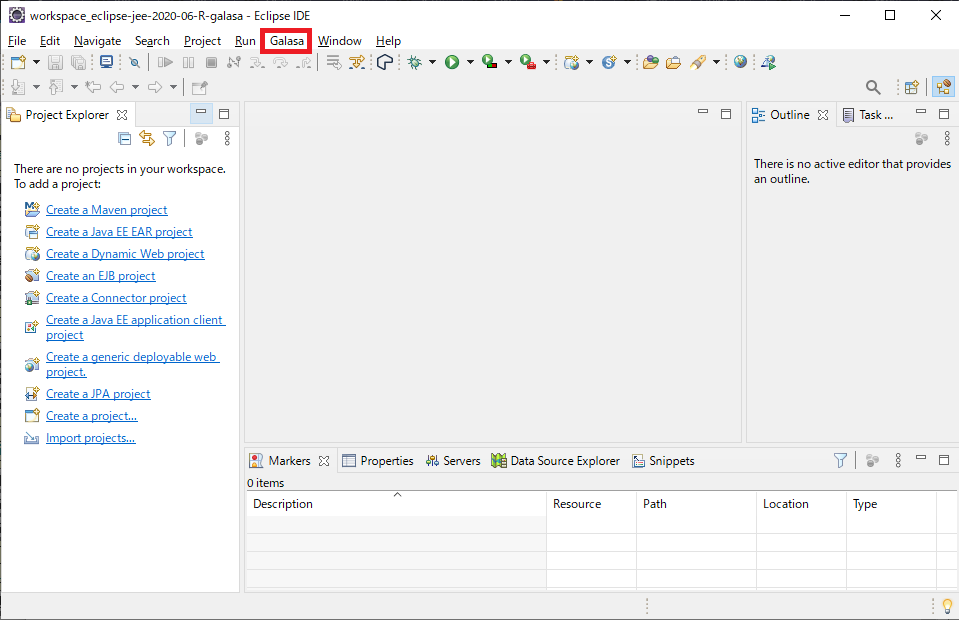Open the Window menu
This screenshot has width=959, height=620.
pos(339,41)
